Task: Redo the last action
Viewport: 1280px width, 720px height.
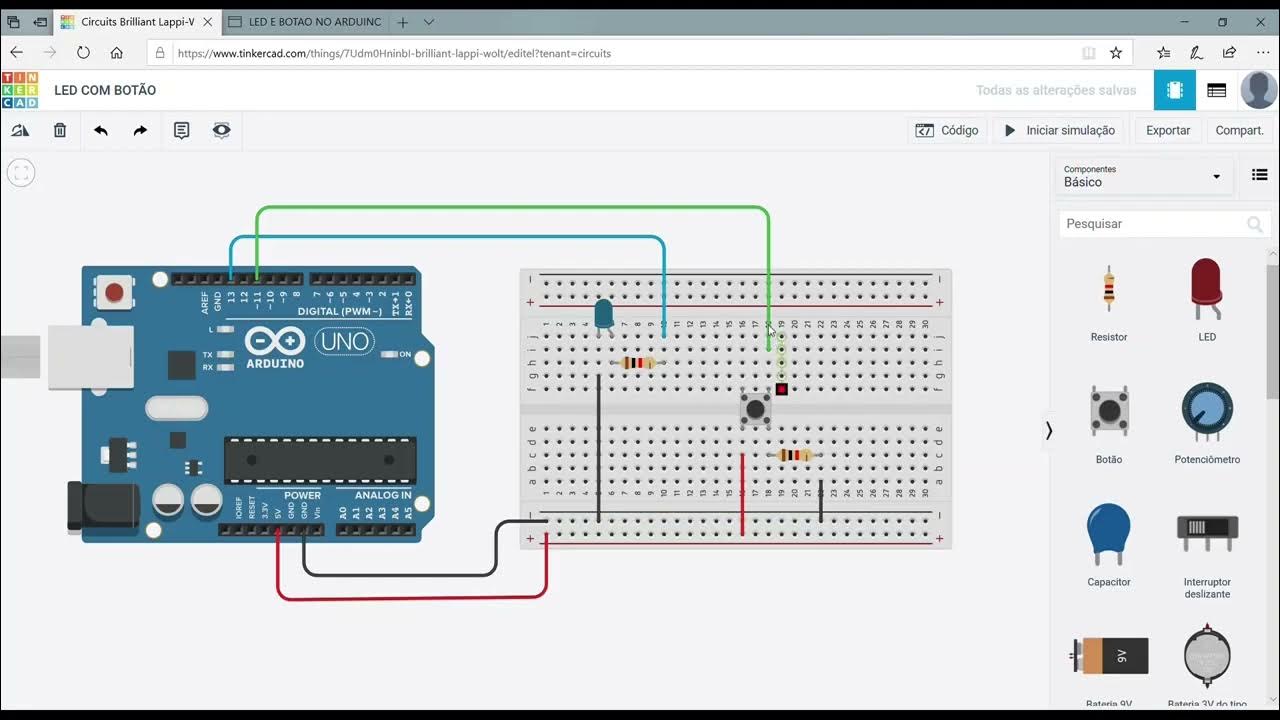Action: coord(140,130)
